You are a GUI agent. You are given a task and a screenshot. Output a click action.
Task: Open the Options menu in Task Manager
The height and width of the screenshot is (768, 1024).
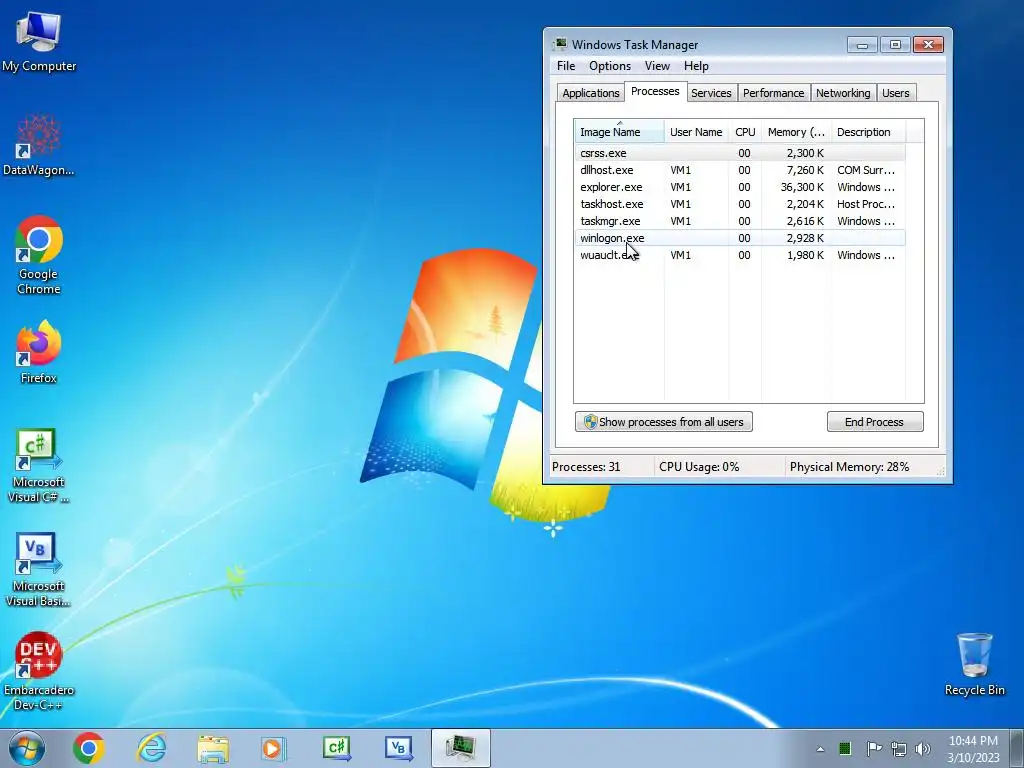tap(609, 66)
